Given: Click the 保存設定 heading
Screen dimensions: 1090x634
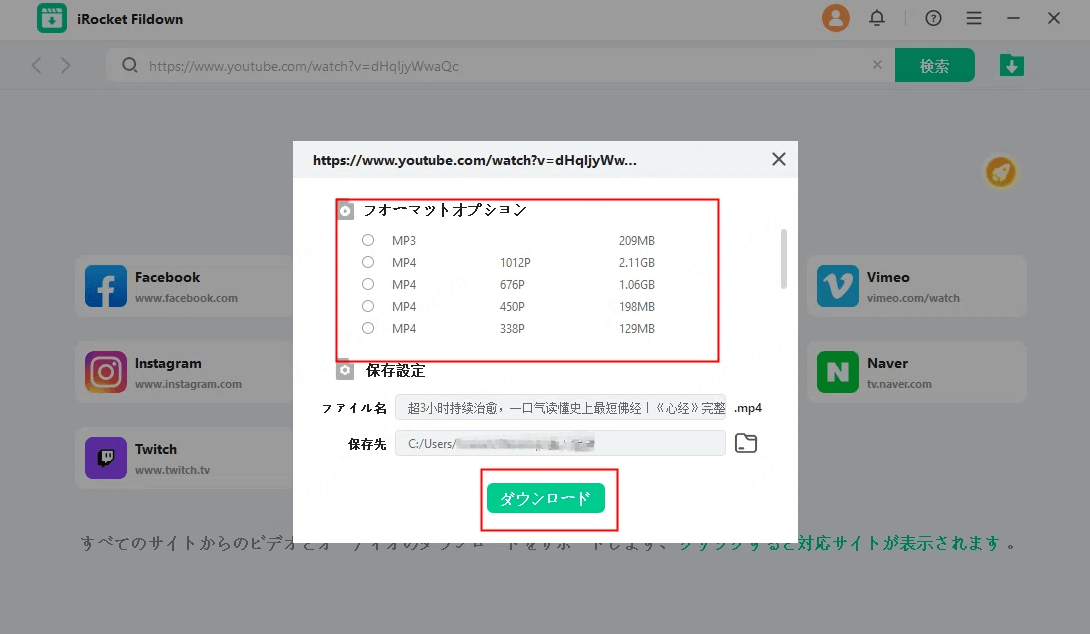Looking at the screenshot, I should click(x=396, y=371).
